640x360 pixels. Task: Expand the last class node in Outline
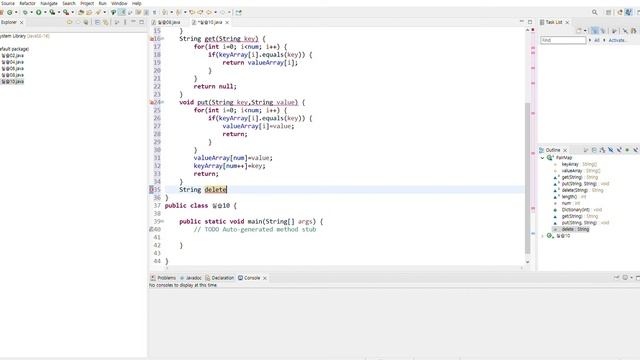[x=542, y=236]
